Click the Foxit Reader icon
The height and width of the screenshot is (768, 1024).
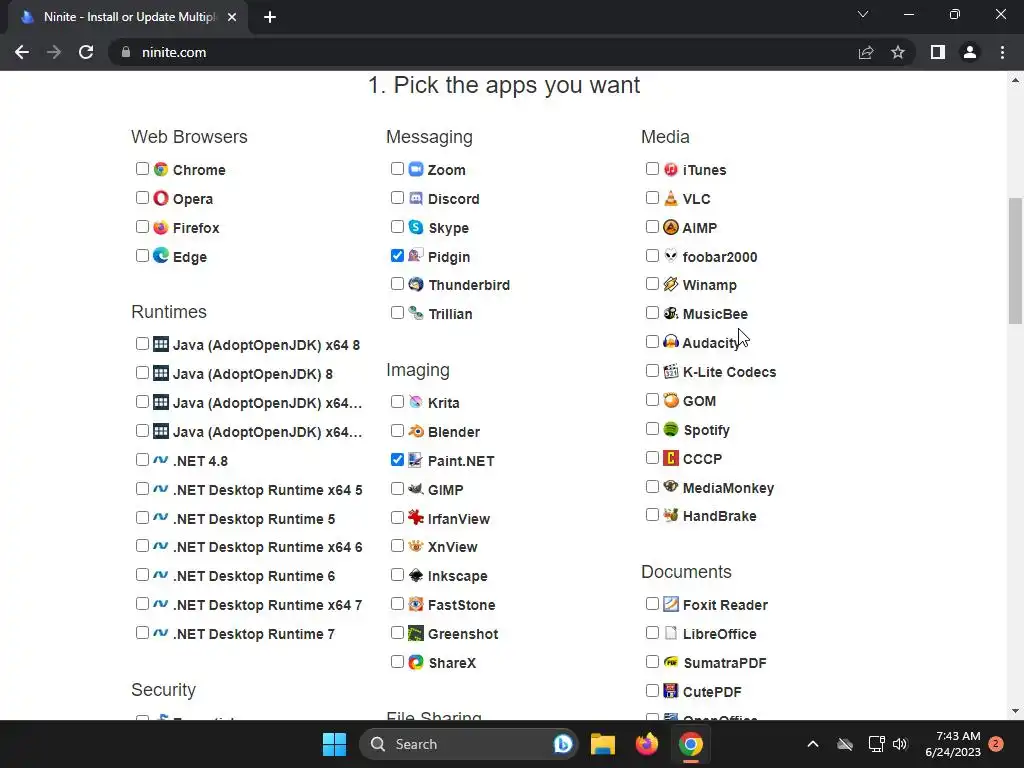pyautogui.click(x=671, y=604)
